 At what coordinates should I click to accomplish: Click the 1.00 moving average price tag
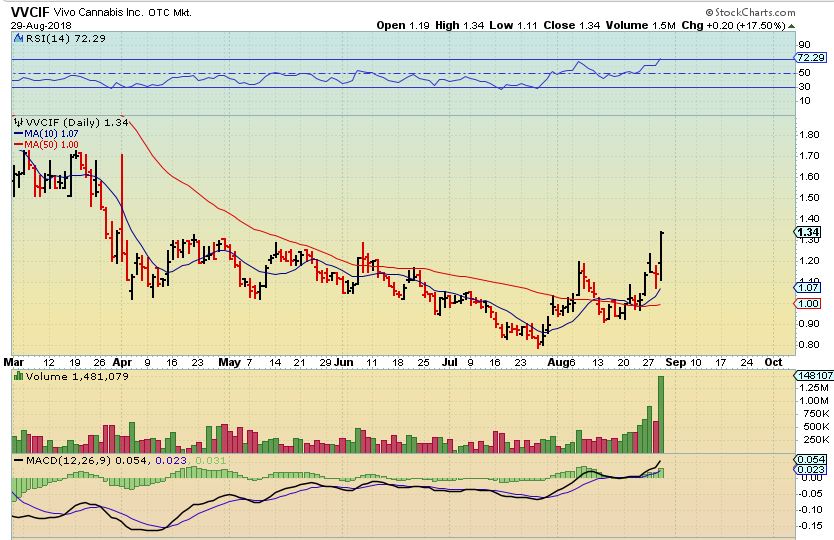click(x=808, y=303)
